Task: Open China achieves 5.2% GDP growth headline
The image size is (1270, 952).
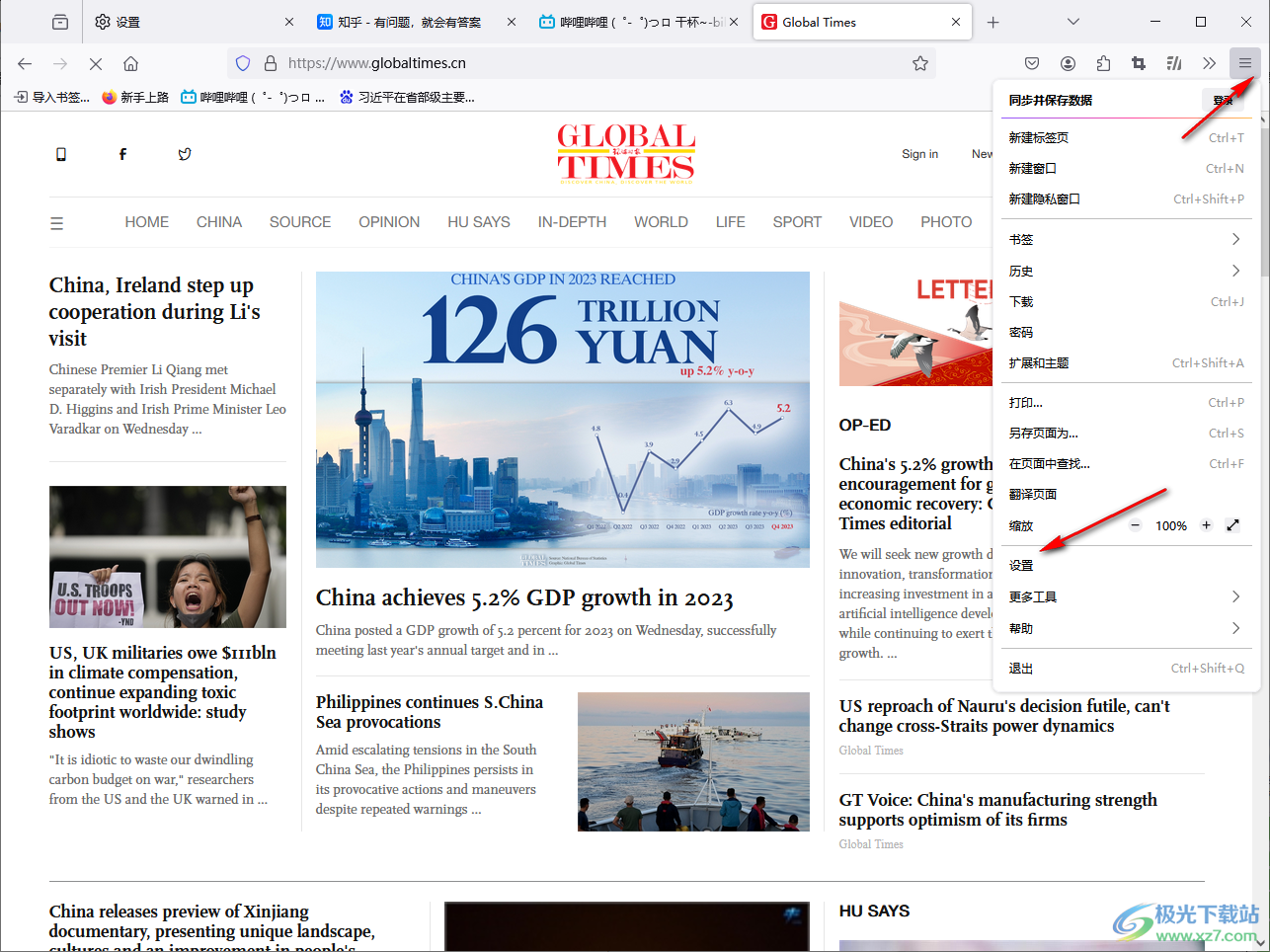Action: 524,597
